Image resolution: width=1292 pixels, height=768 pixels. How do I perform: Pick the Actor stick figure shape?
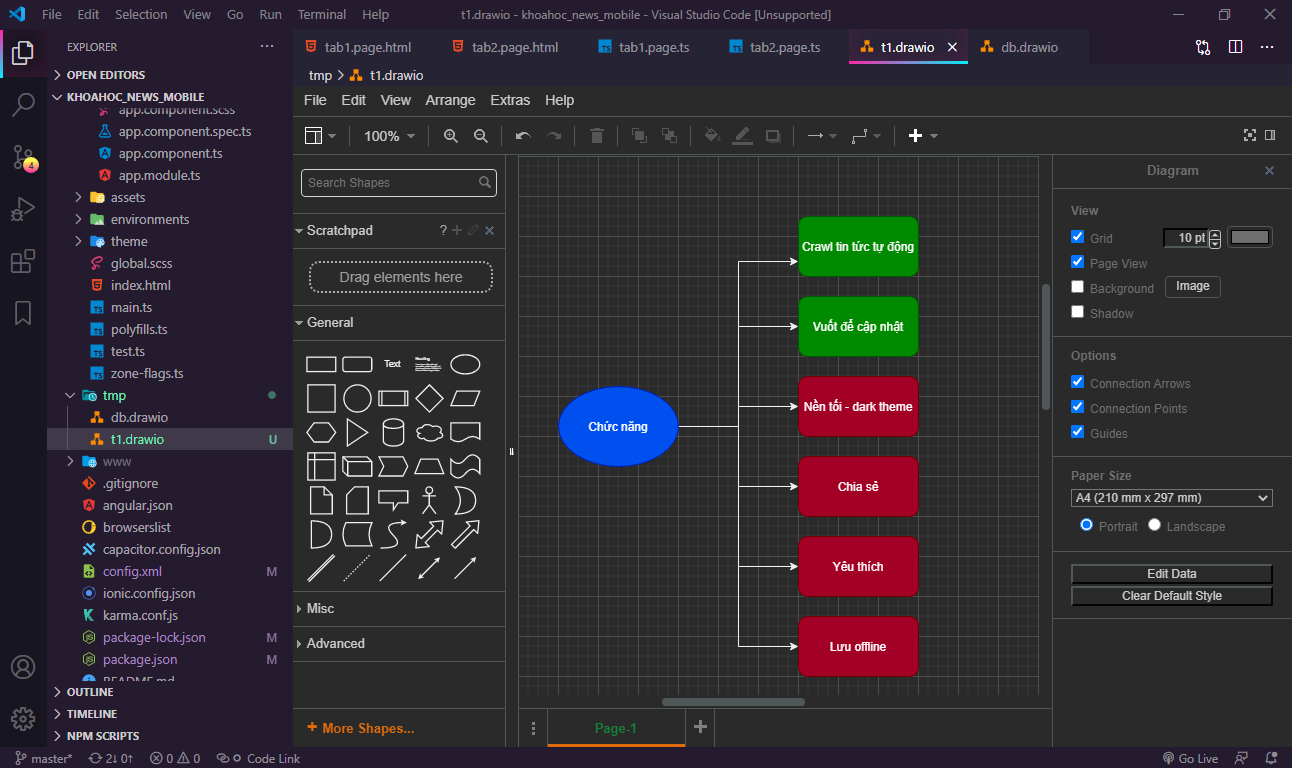[x=429, y=500]
